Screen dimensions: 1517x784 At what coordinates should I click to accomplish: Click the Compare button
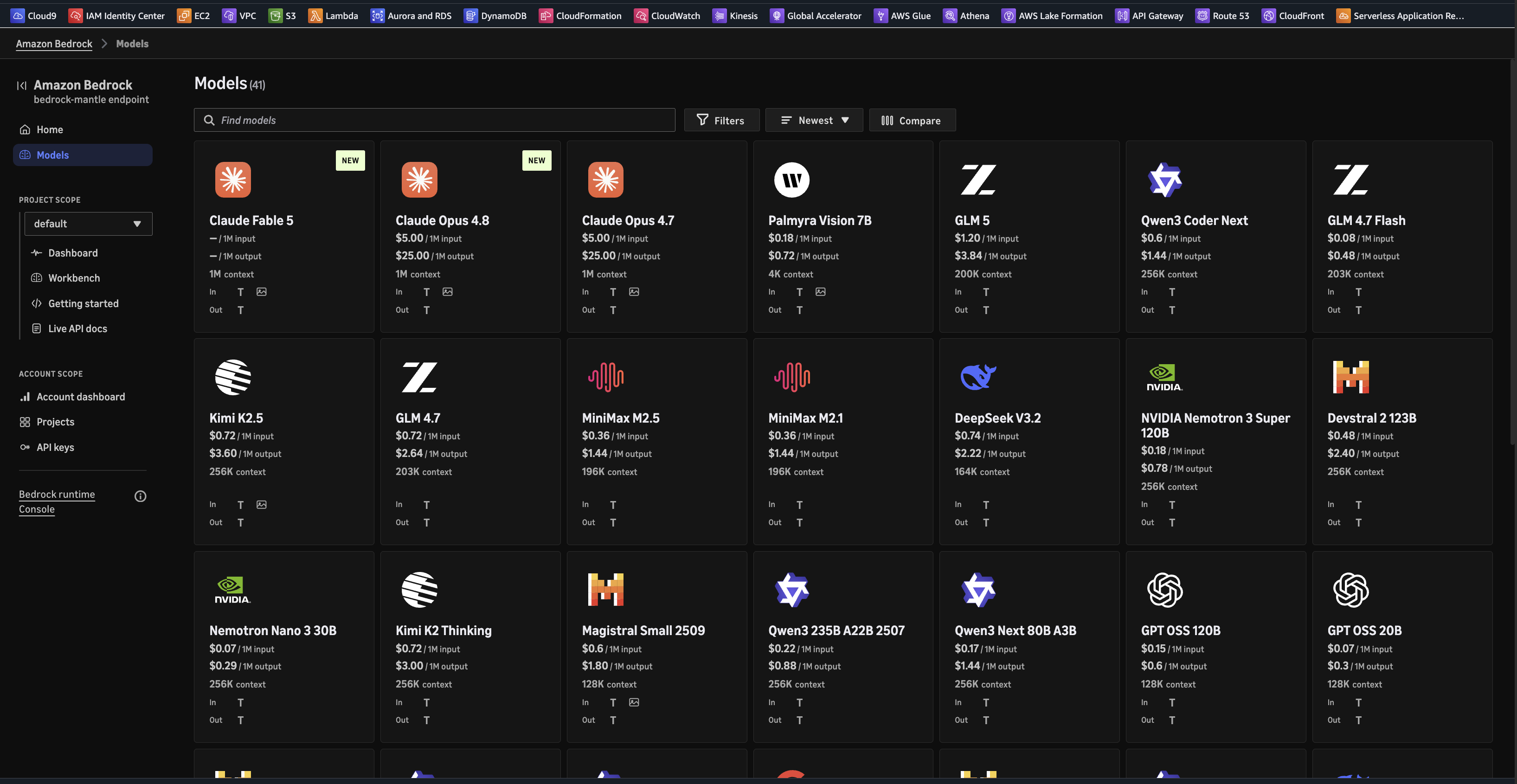pyautogui.click(x=912, y=120)
